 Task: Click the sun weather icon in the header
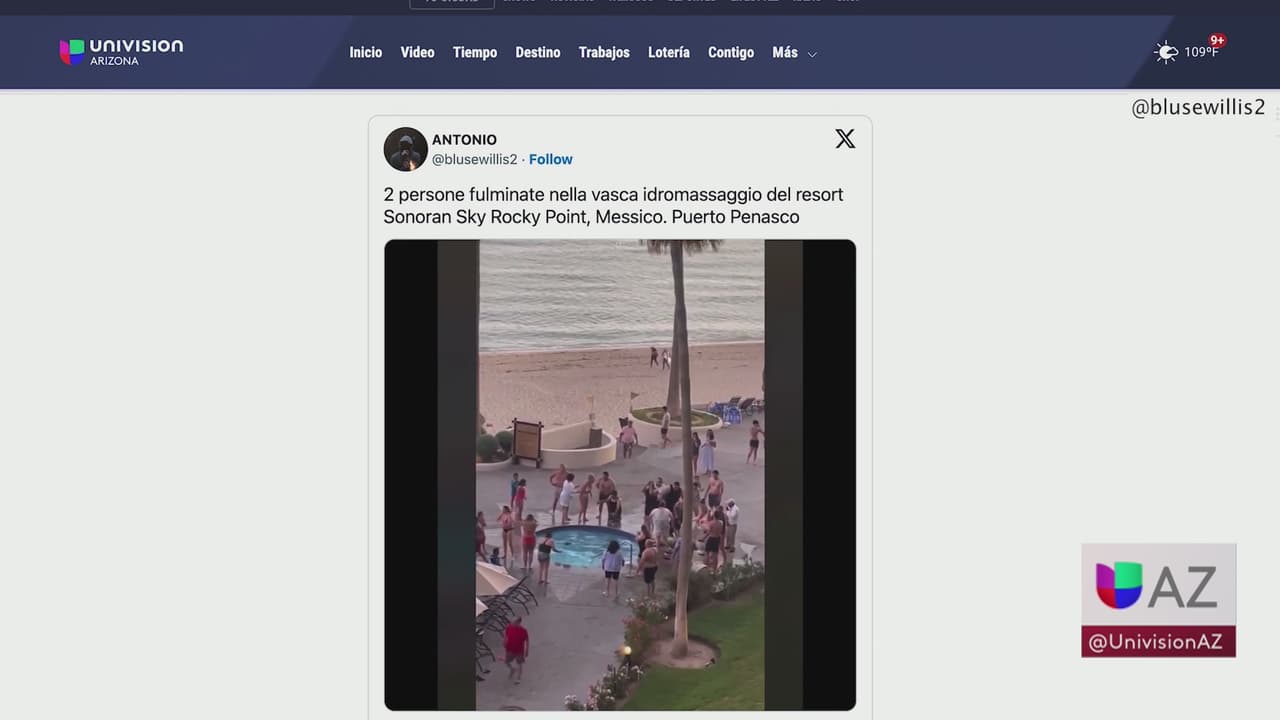click(1166, 52)
